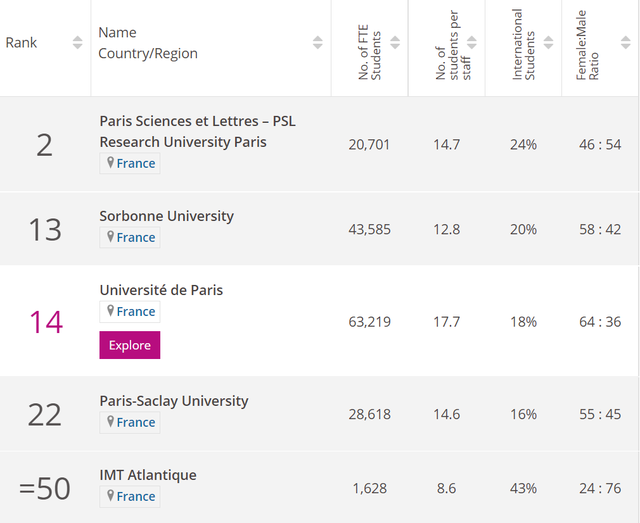Image resolution: width=640 pixels, height=523 pixels.
Task: Click the Name Country/Region header text
Action: coord(147,43)
